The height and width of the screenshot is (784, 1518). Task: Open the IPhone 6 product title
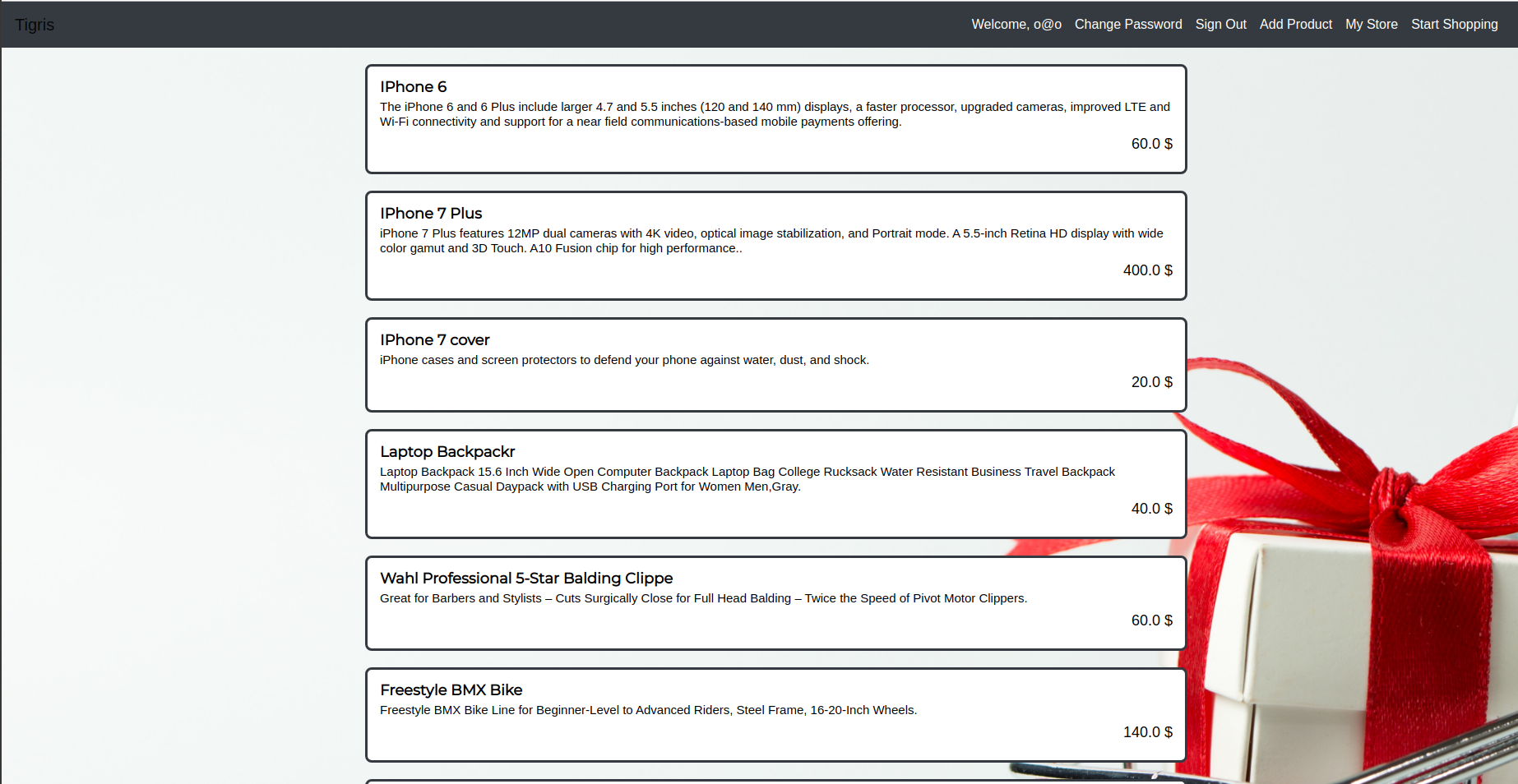tap(414, 87)
